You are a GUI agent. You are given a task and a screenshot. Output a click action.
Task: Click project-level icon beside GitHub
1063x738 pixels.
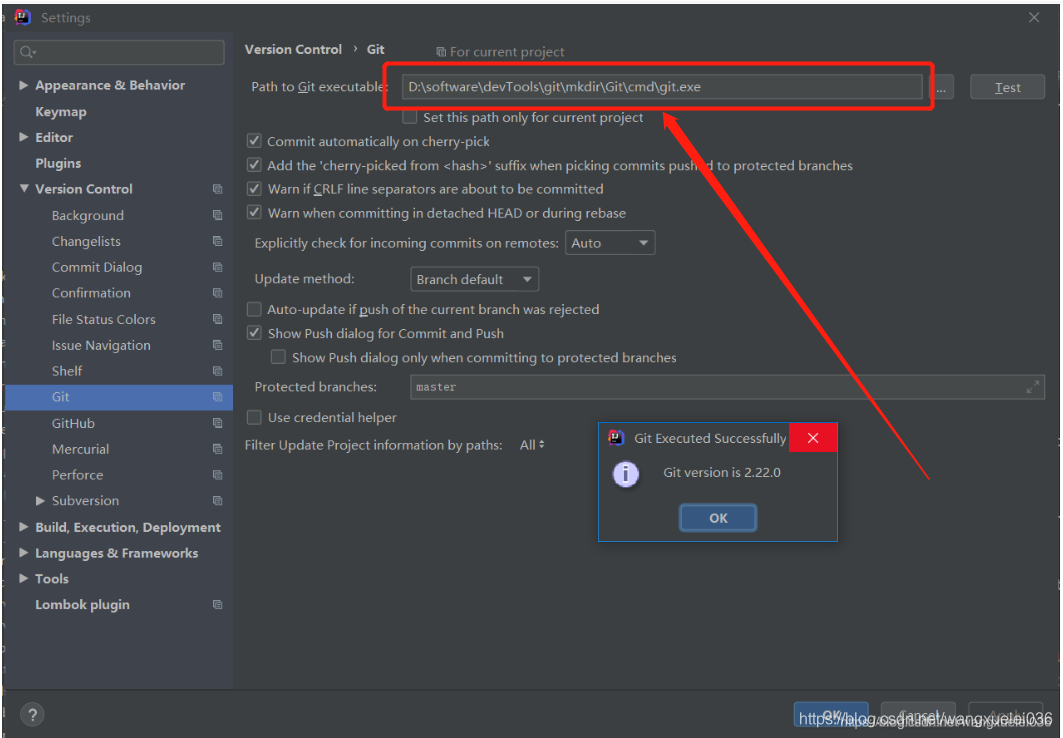click(x=217, y=423)
